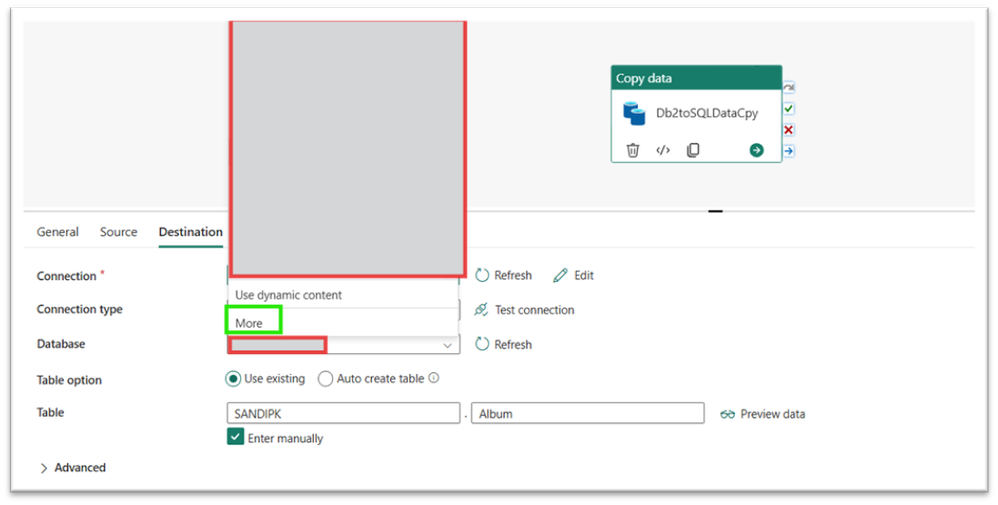Select the Db2toSQLDataCpy activity name

point(707,113)
